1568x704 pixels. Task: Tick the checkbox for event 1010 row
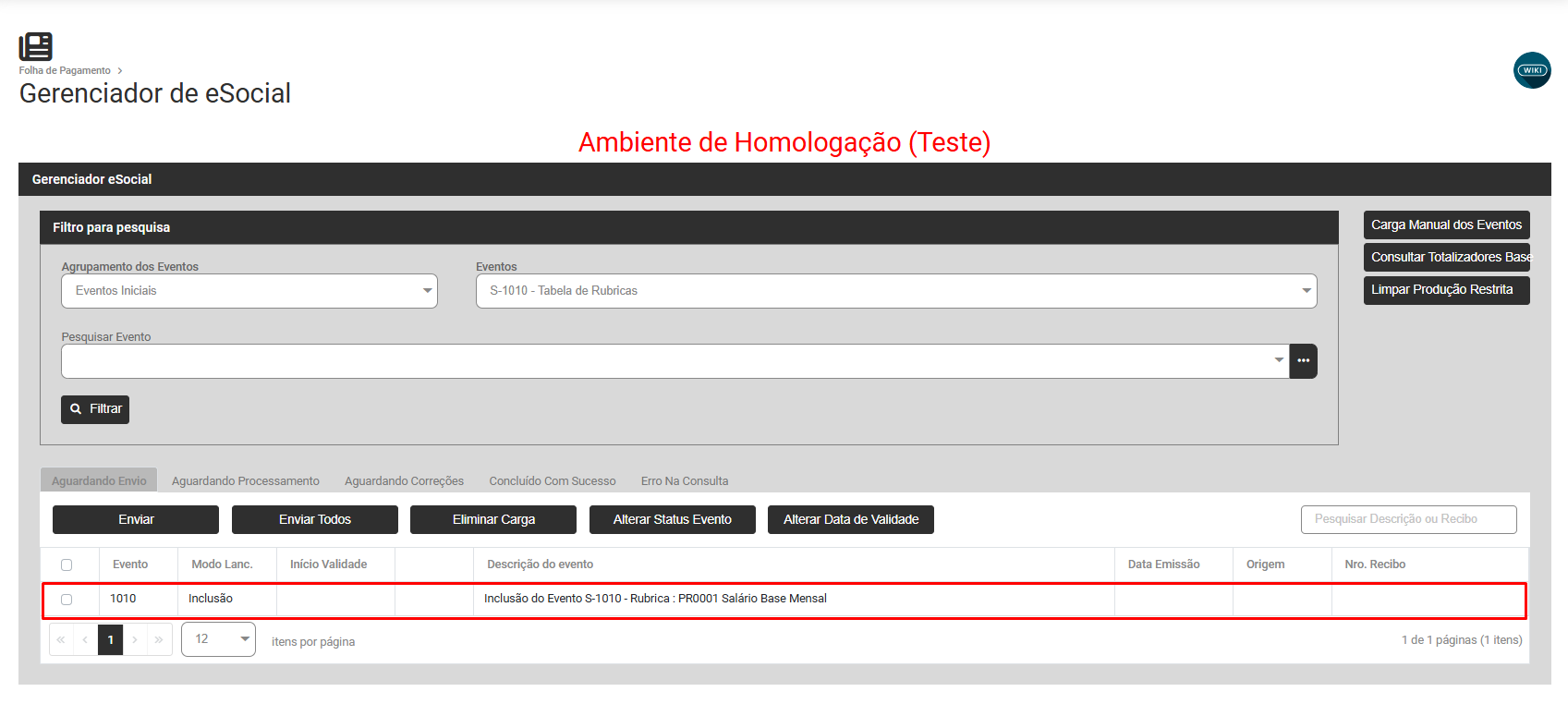(67, 600)
